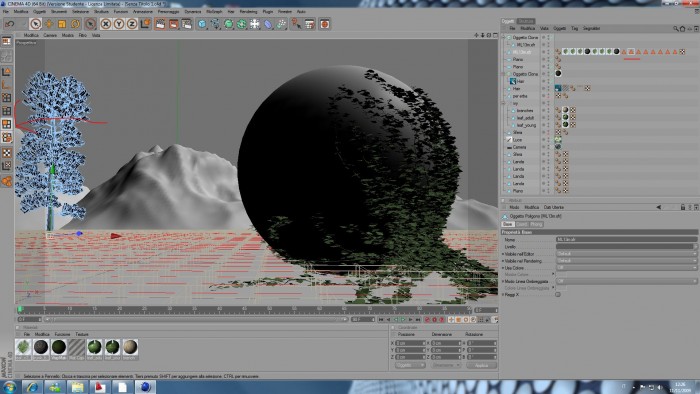This screenshot has height=394, width=700.
Task: Open the Rendering menu
Action: tap(248, 12)
